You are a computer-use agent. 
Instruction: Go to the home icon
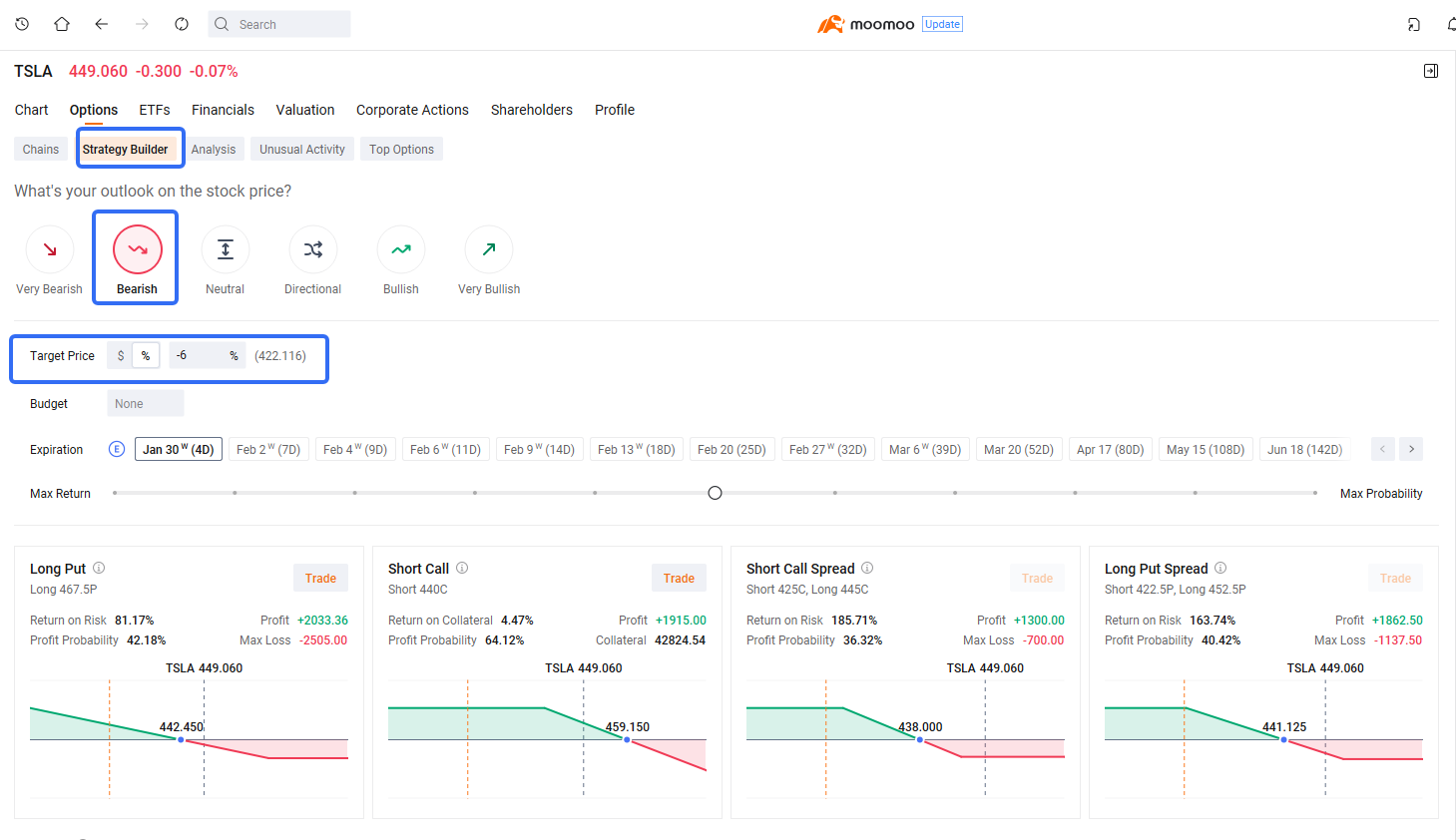pos(62,24)
